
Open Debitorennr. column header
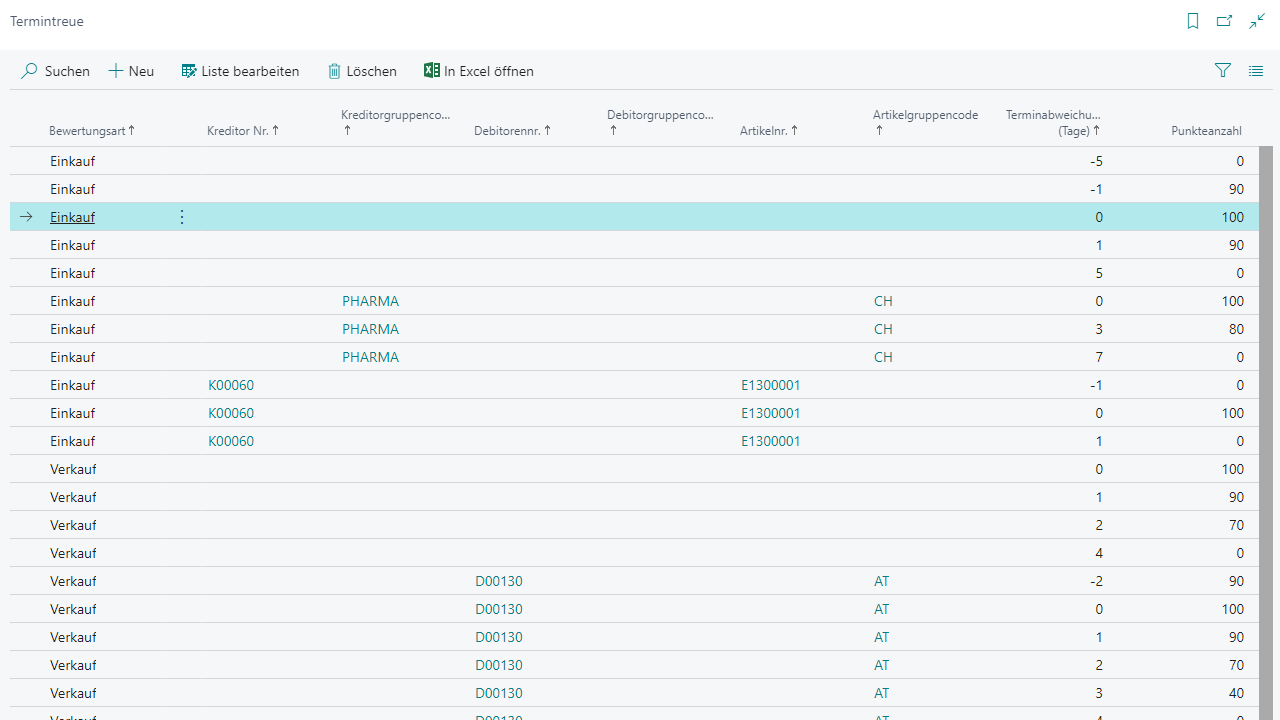[x=513, y=131]
